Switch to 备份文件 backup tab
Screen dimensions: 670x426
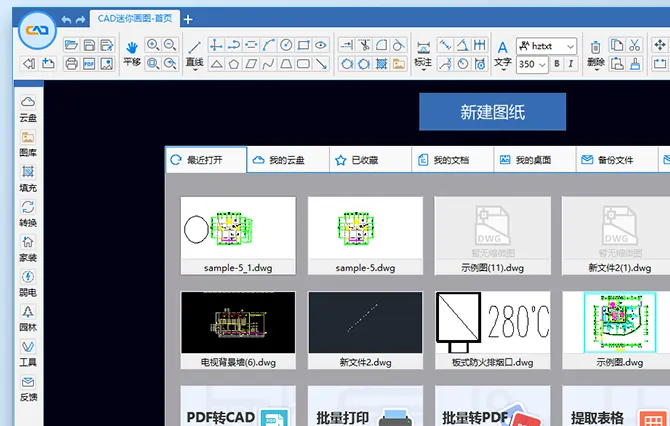(x=616, y=160)
